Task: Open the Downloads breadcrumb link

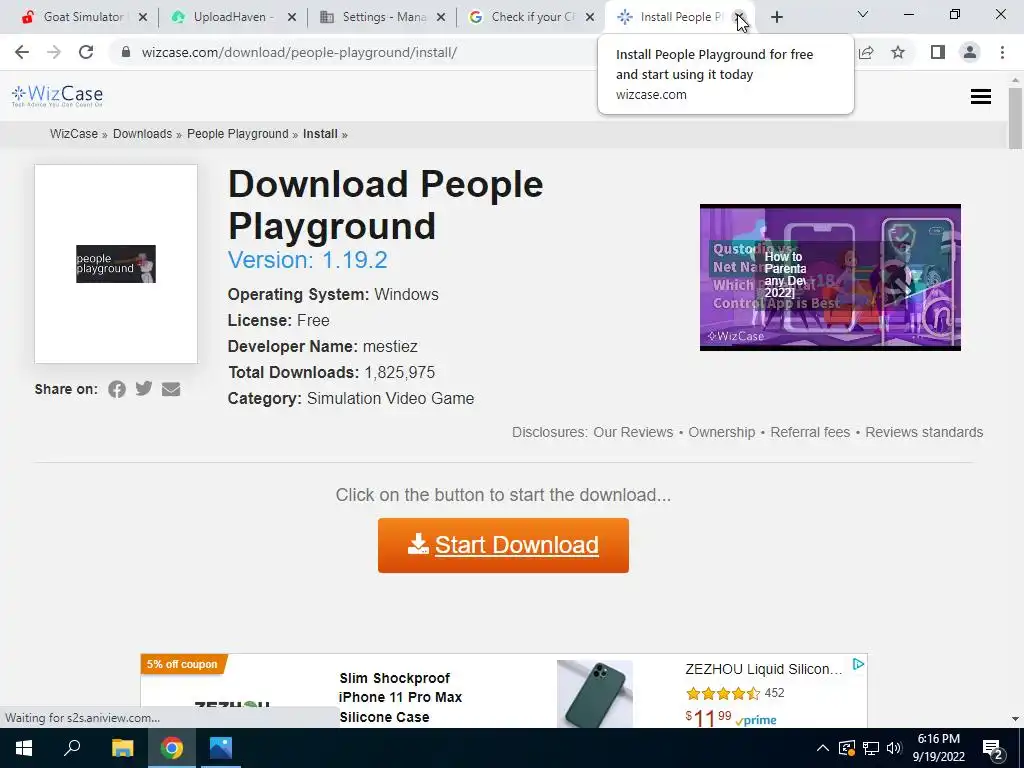Action: [142, 134]
